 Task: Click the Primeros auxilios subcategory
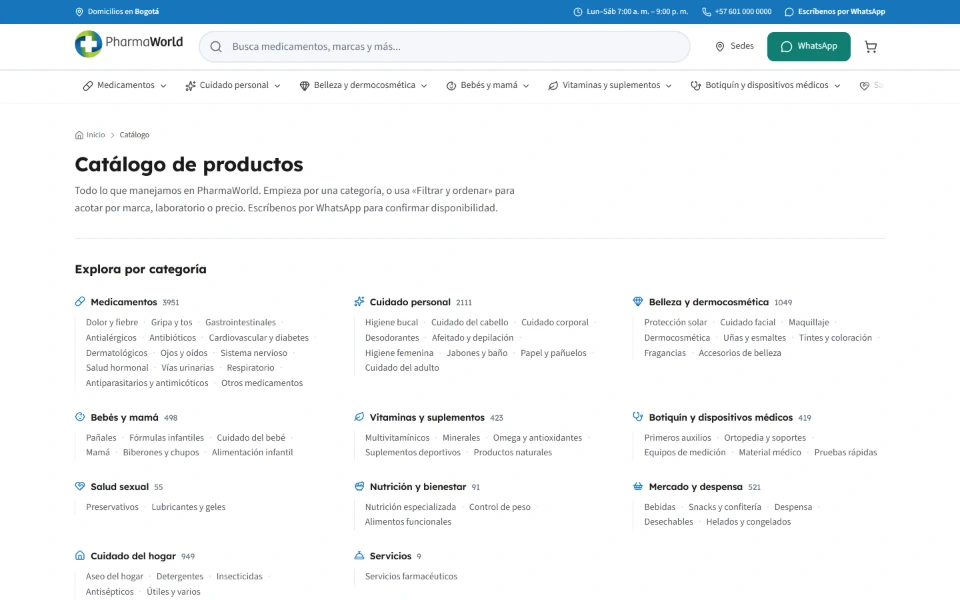[x=678, y=438]
